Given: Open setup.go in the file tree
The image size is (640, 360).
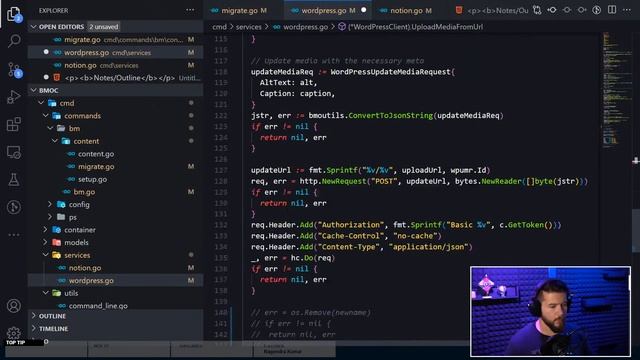Looking at the screenshot, I should click(x=116, y=179).
